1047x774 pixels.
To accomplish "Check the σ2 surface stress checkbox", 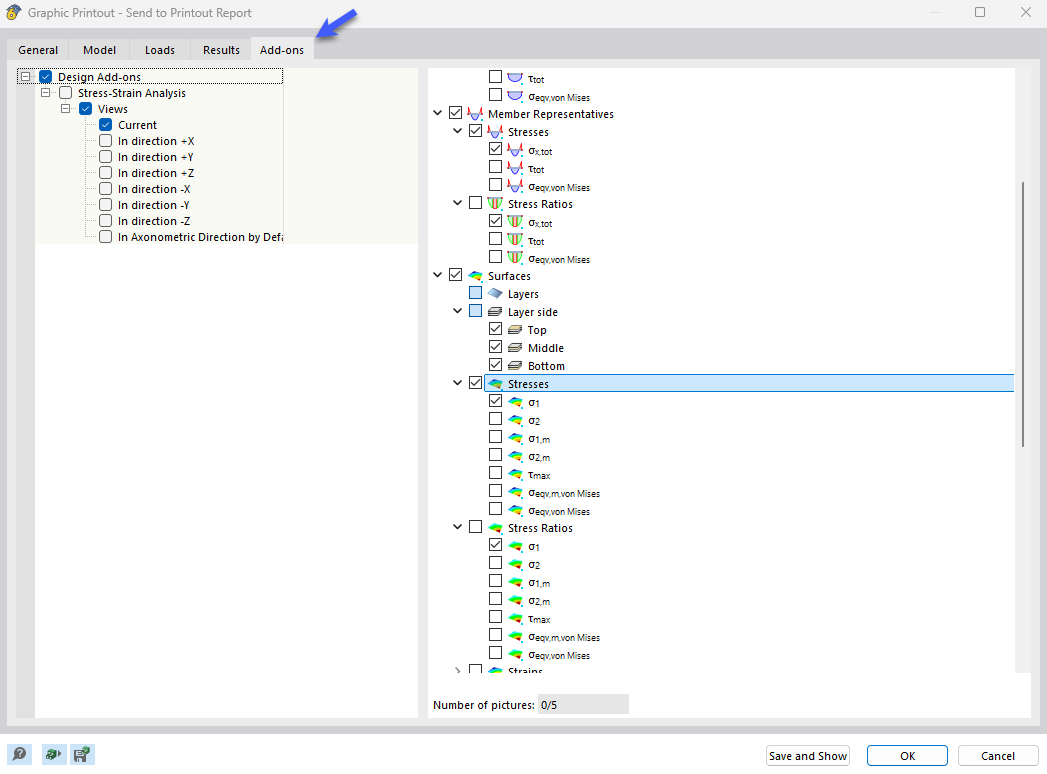I will [495, 418].
